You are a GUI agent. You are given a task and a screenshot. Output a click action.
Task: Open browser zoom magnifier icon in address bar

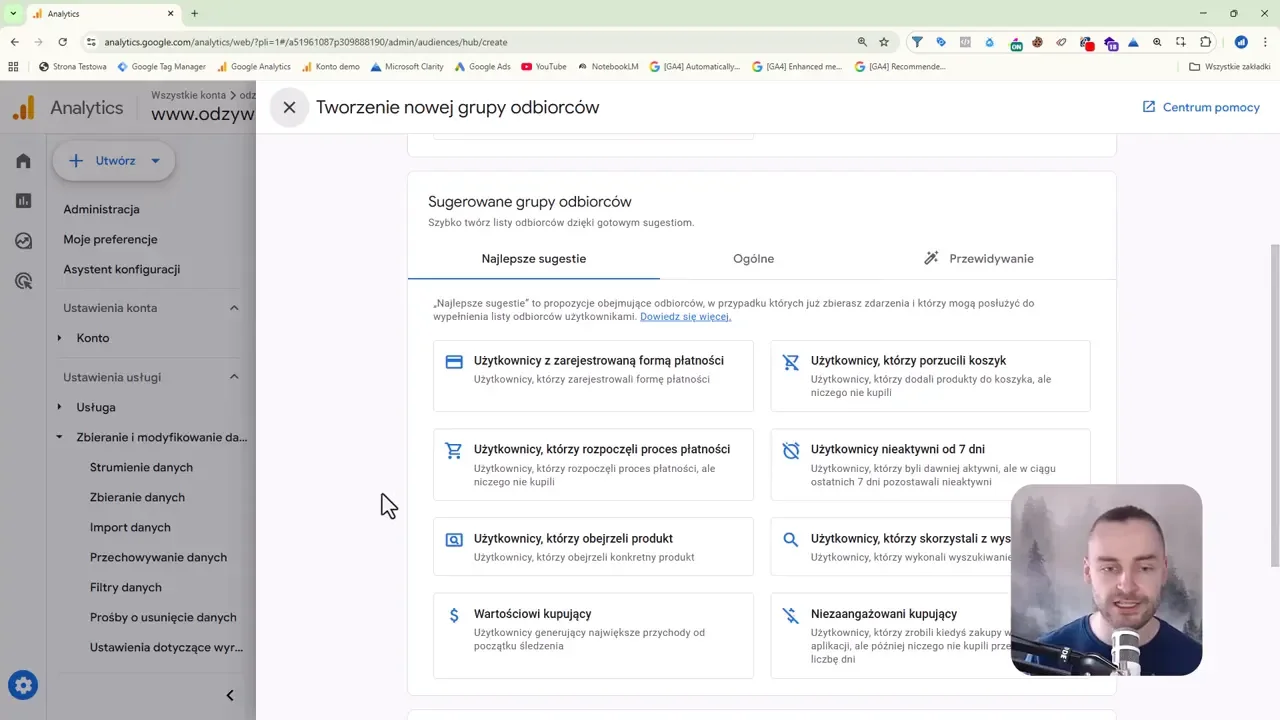[862, 42]
